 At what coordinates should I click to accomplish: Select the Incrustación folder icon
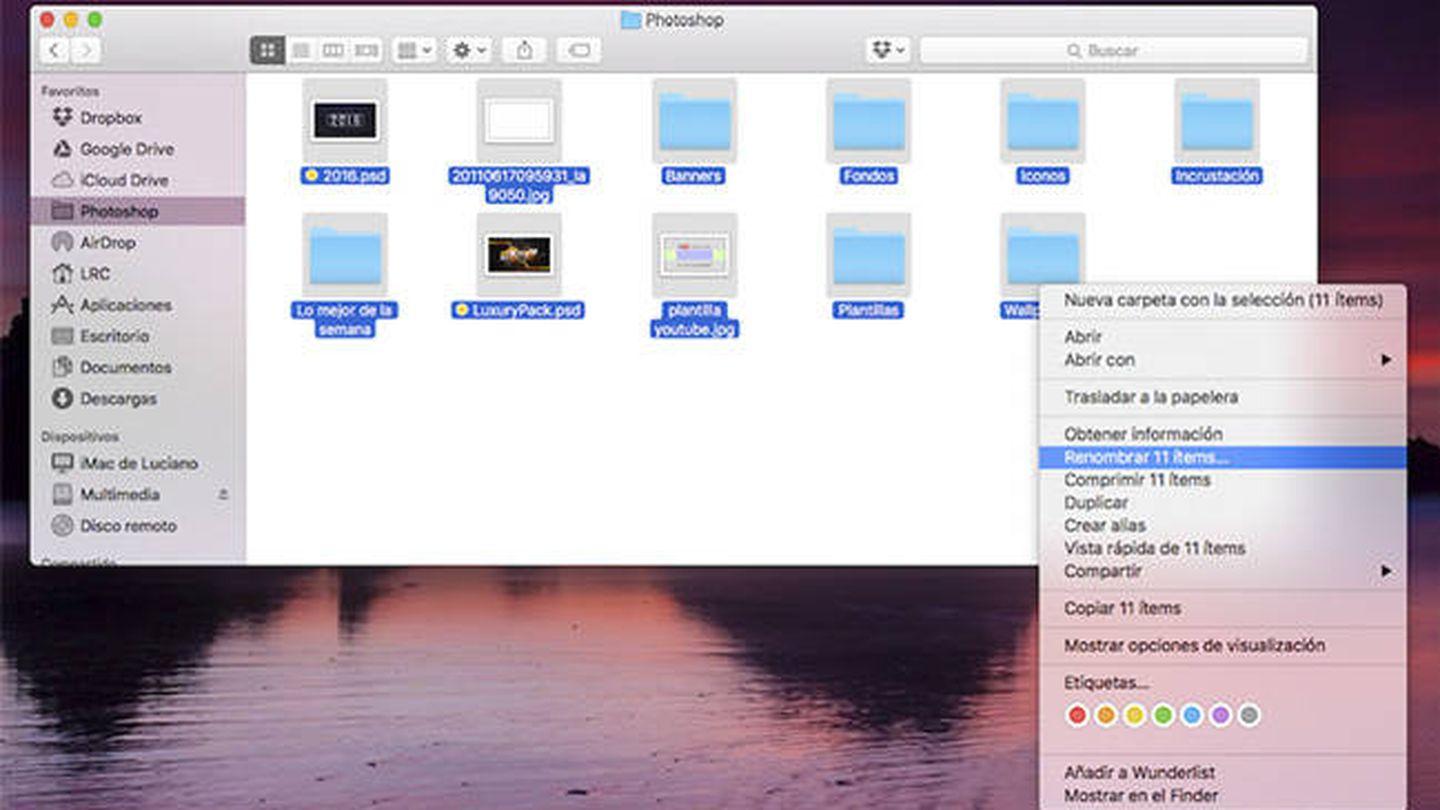[x=1217, y=121]
